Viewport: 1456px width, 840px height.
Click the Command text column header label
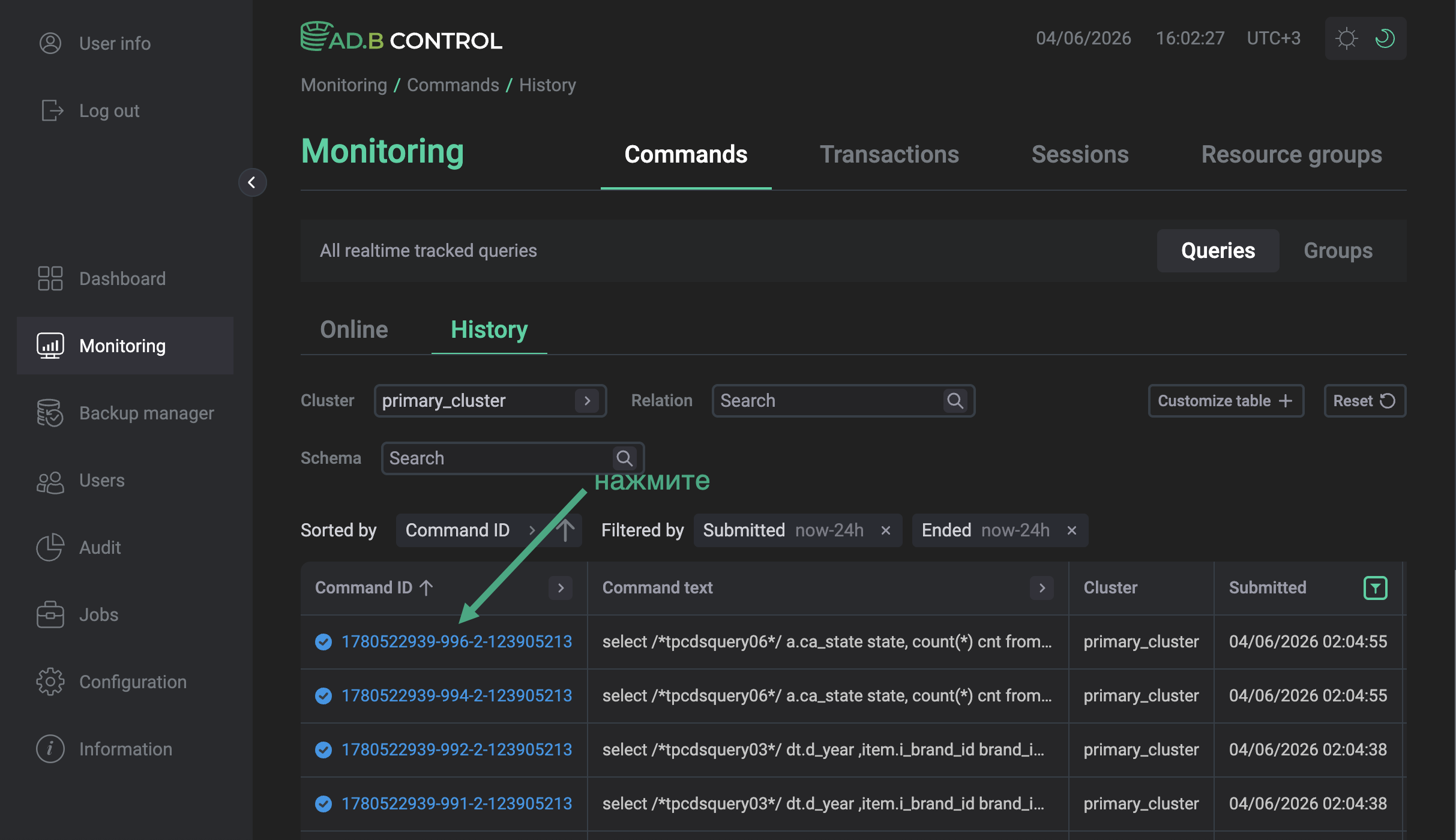658,588
